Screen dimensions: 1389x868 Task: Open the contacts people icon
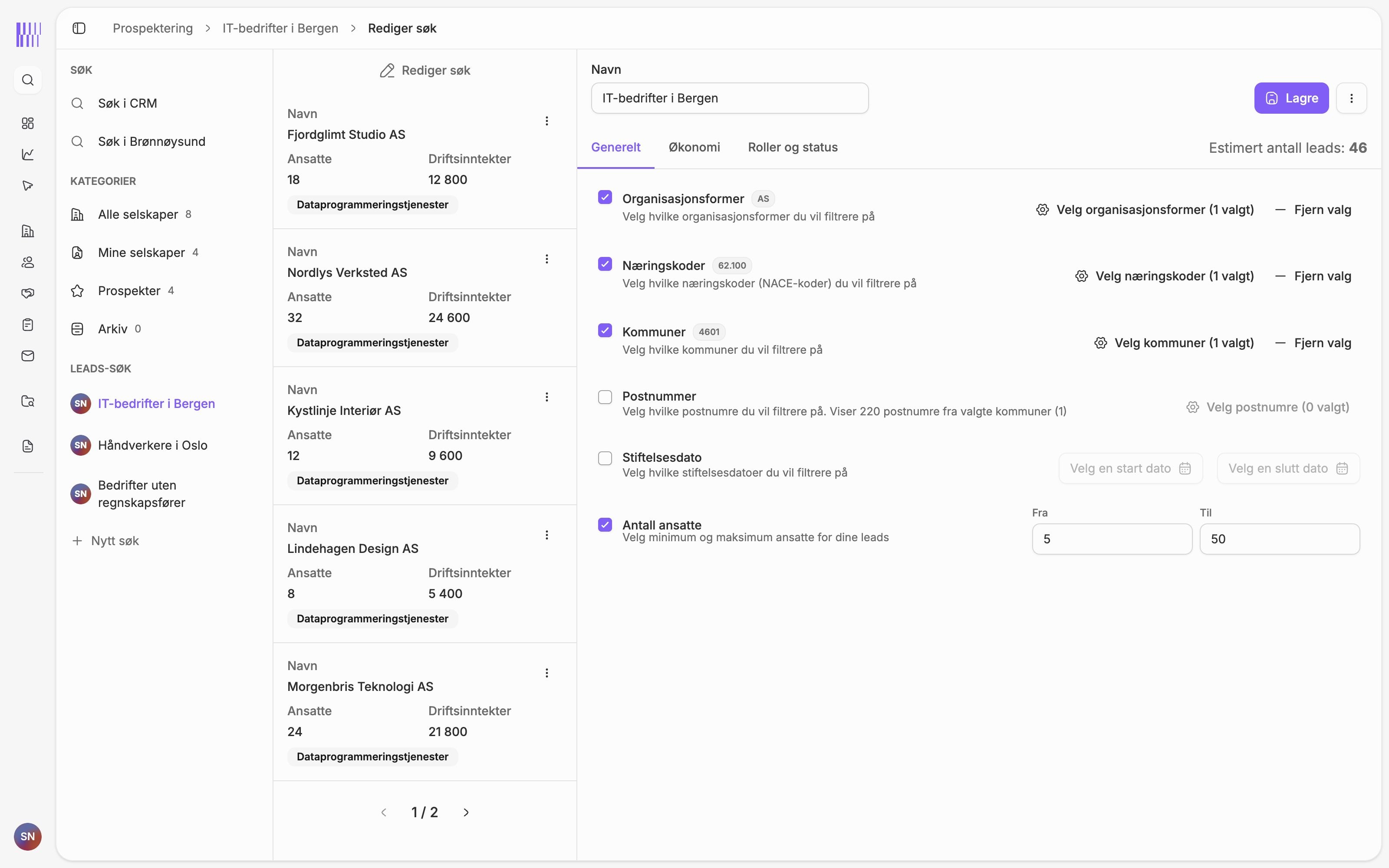coord(27,262)
